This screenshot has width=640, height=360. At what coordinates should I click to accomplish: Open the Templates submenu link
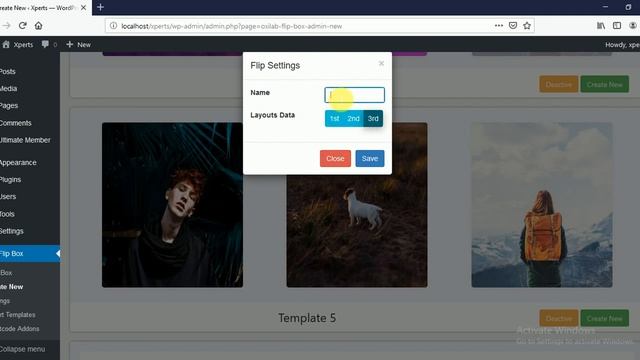(x=18, y=315)
